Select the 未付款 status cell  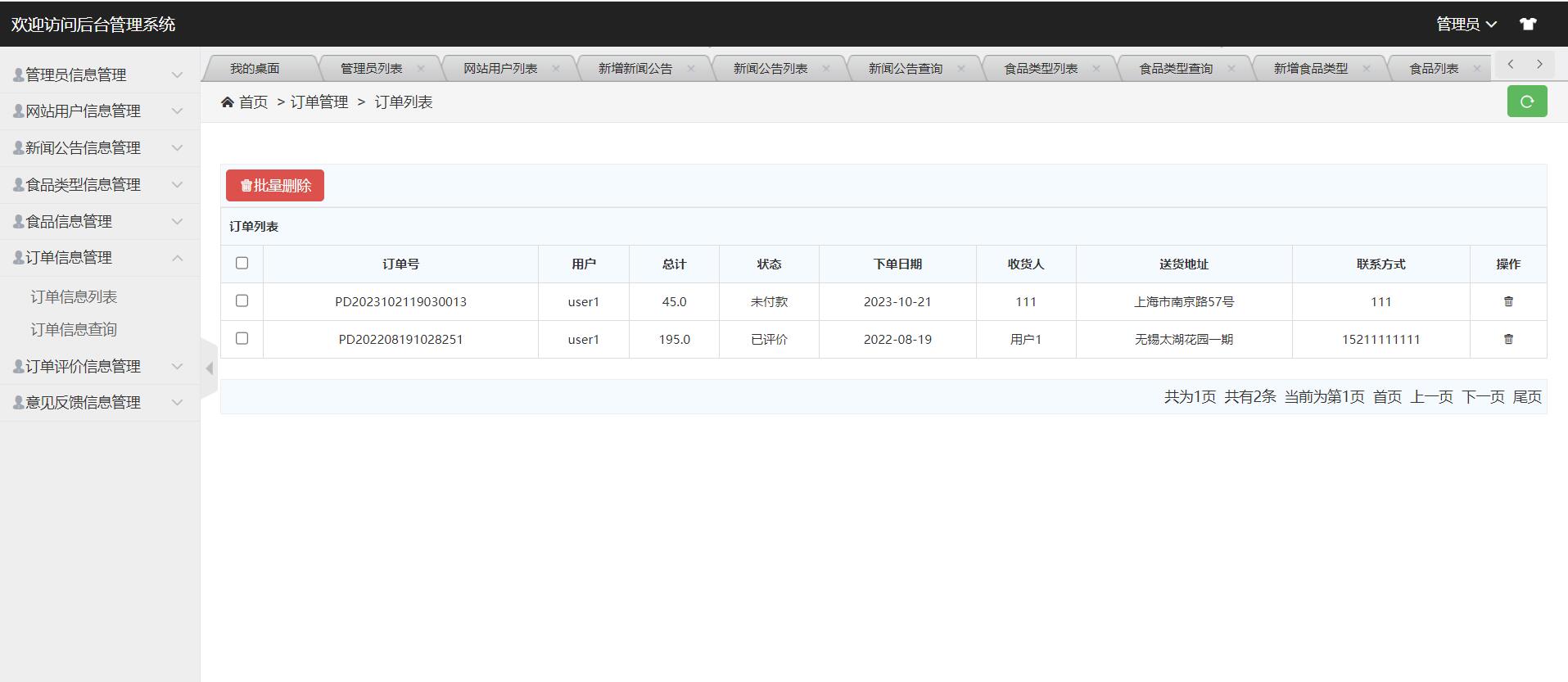pos(769,301)
